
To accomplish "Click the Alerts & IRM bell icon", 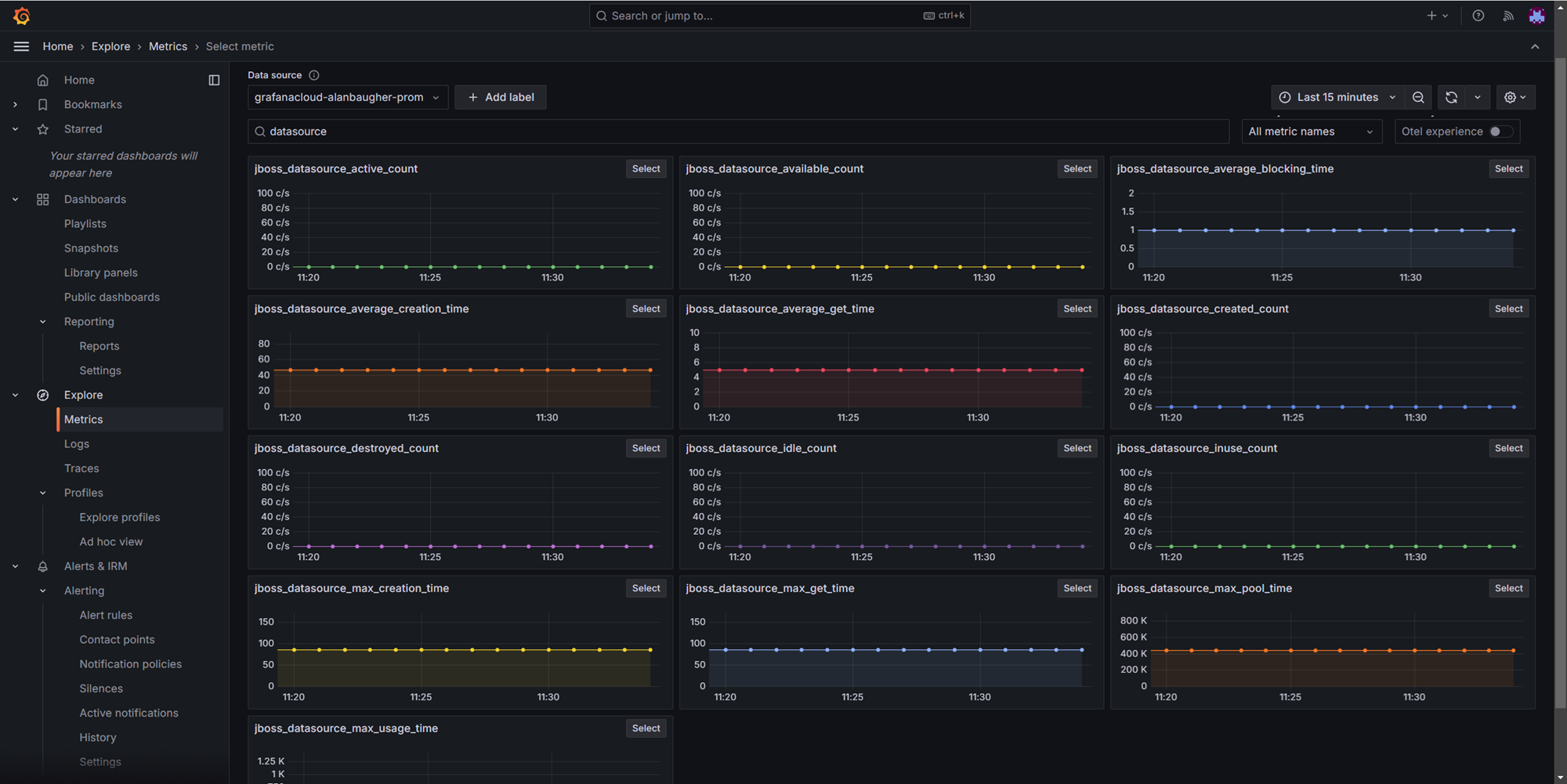I will (x=43, y=566).
